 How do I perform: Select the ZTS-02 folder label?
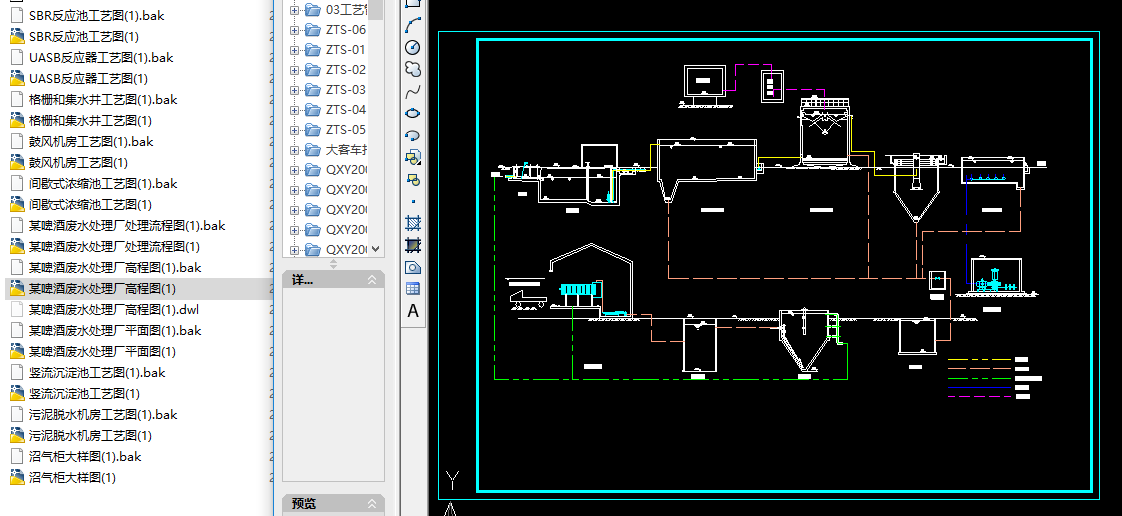click(x=346, y=69)
